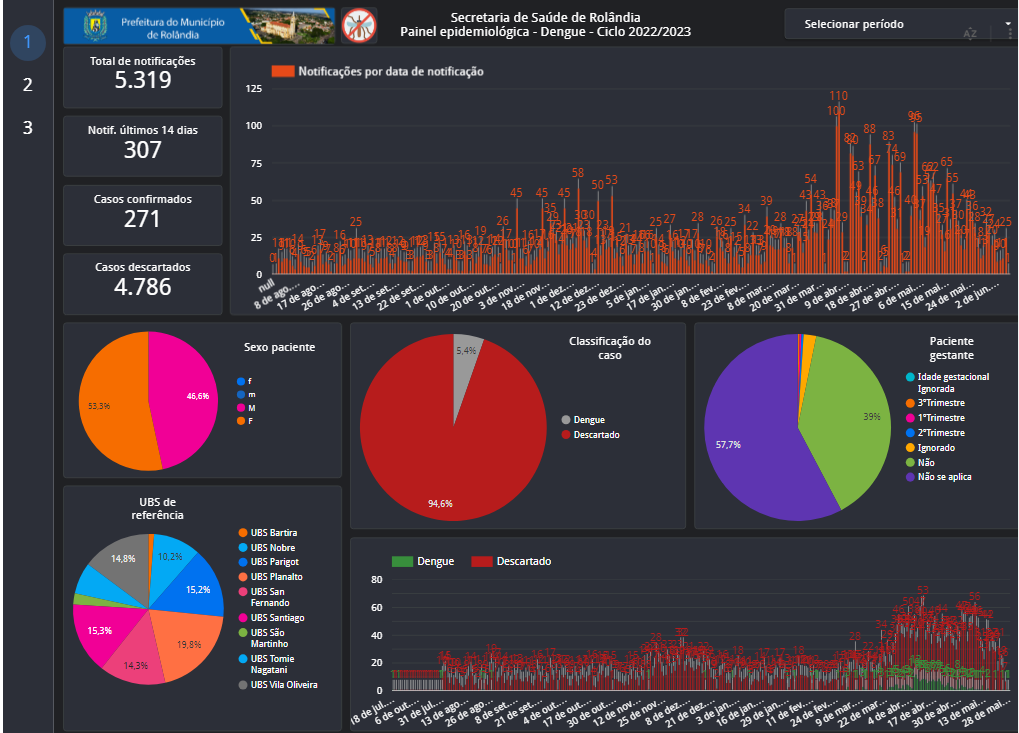Image resolution: width=1019 pixels, height=733 pixels.
Task: Go to dashboard page 1
Action: coord(28,42)
